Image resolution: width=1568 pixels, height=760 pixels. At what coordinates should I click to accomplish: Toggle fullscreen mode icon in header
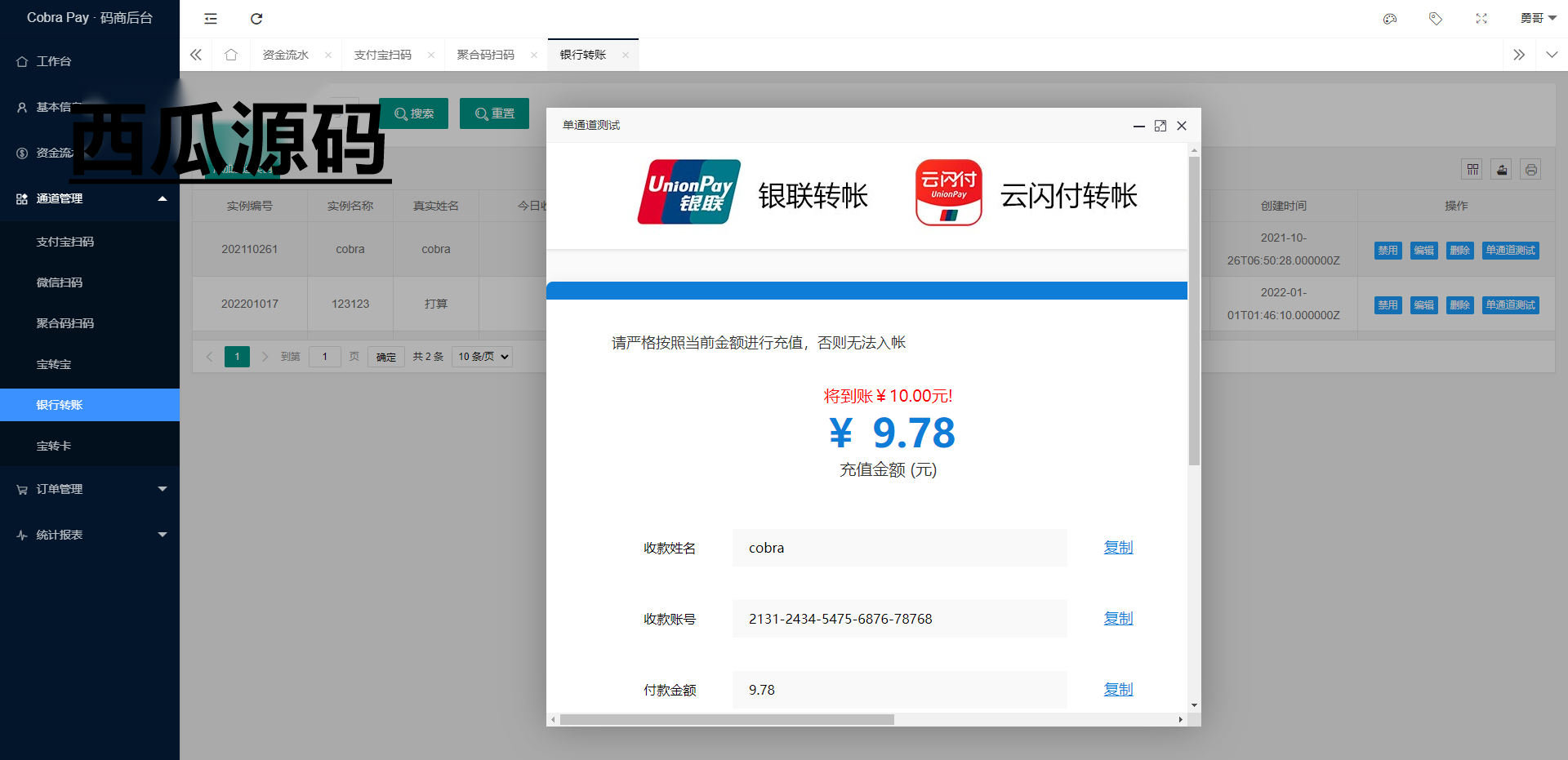(x=1481, y=19)
